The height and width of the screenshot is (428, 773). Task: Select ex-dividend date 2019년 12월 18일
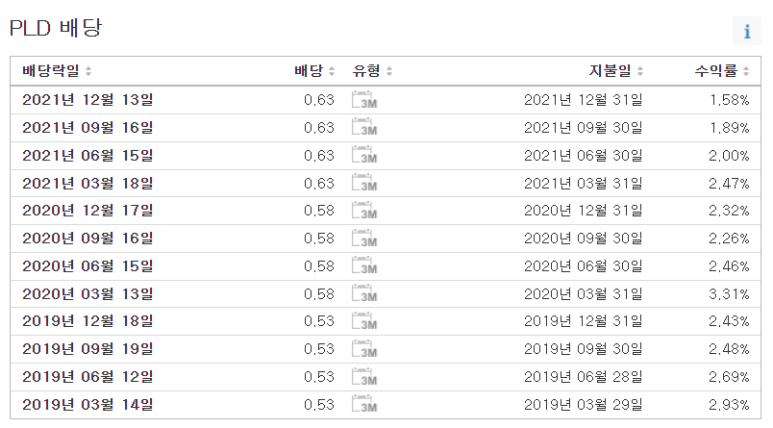[88, 321]
